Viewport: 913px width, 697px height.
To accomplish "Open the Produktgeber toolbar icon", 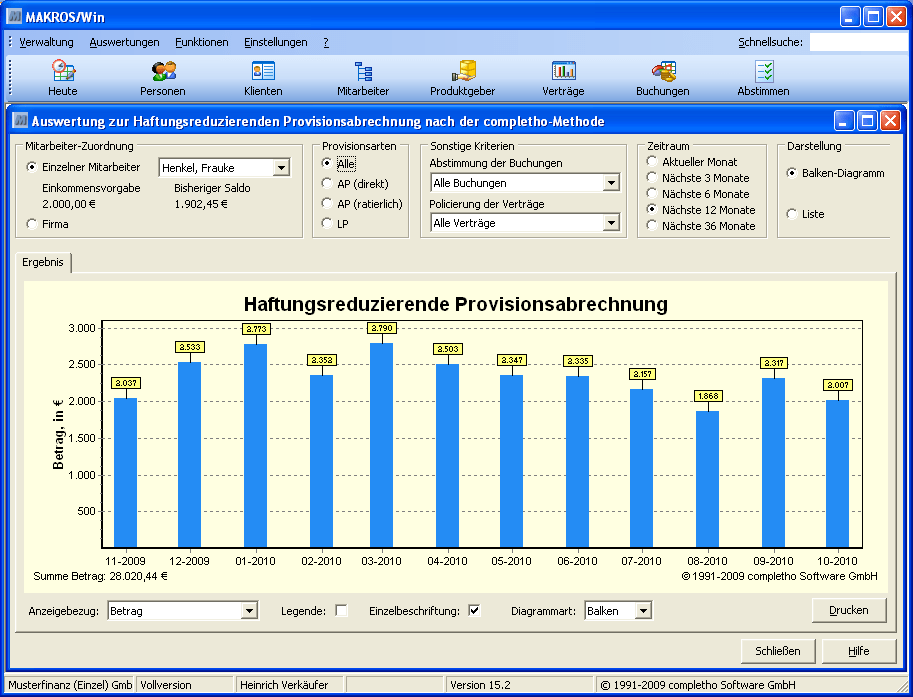I will [463, 78].
